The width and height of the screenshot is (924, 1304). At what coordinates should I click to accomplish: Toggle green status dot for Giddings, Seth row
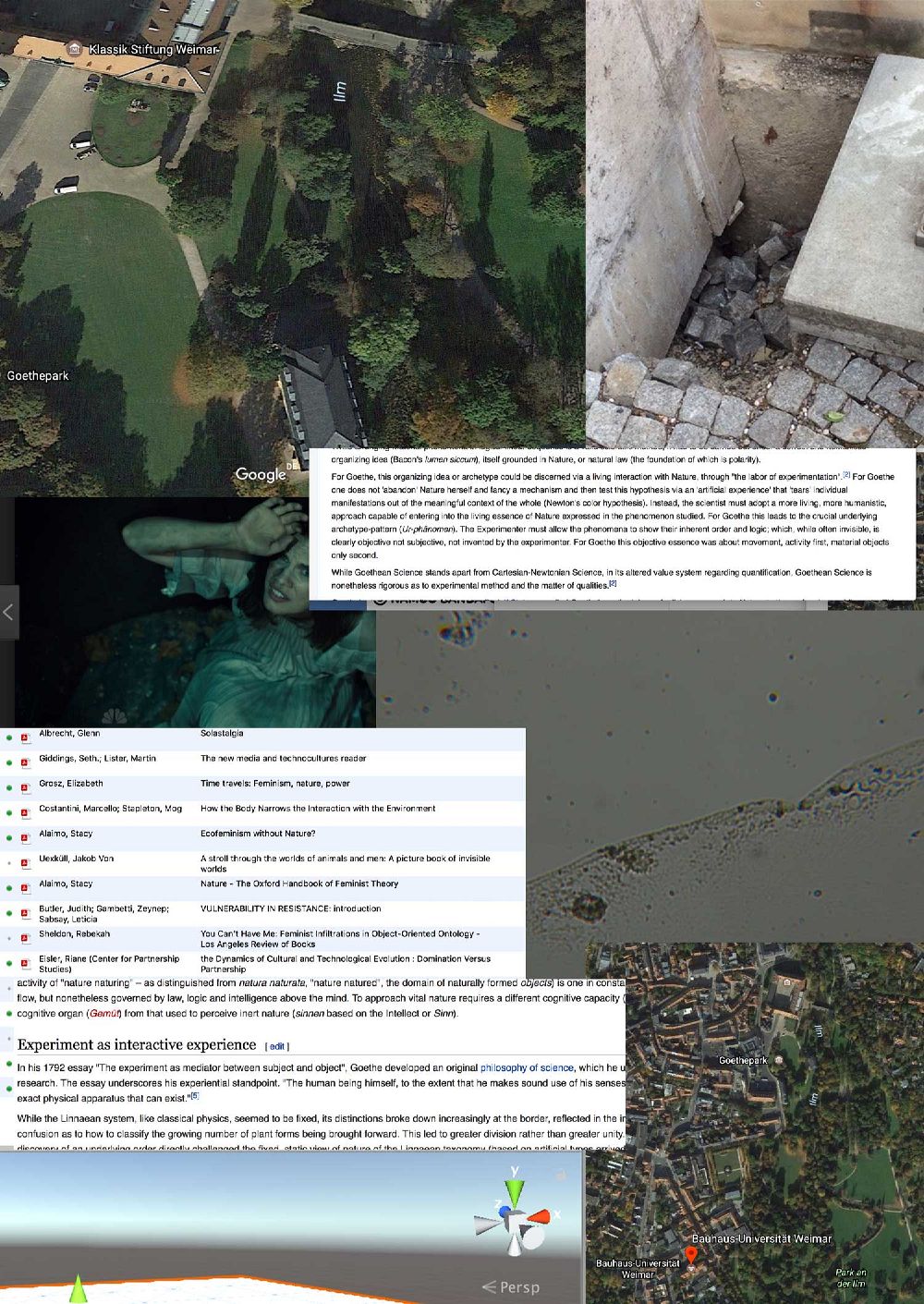click(x=9, y=762)
